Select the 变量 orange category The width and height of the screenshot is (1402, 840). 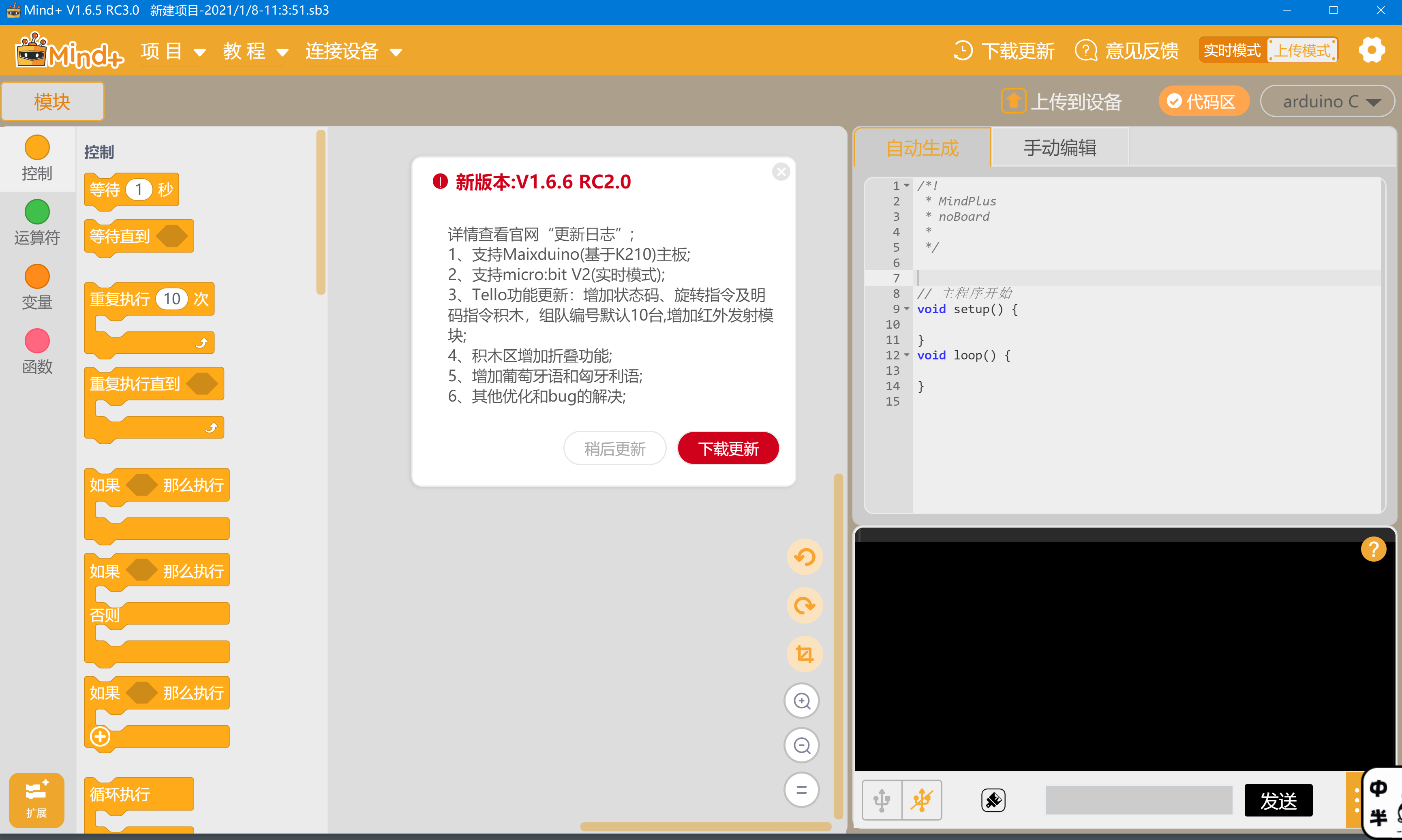pos(37,277)
